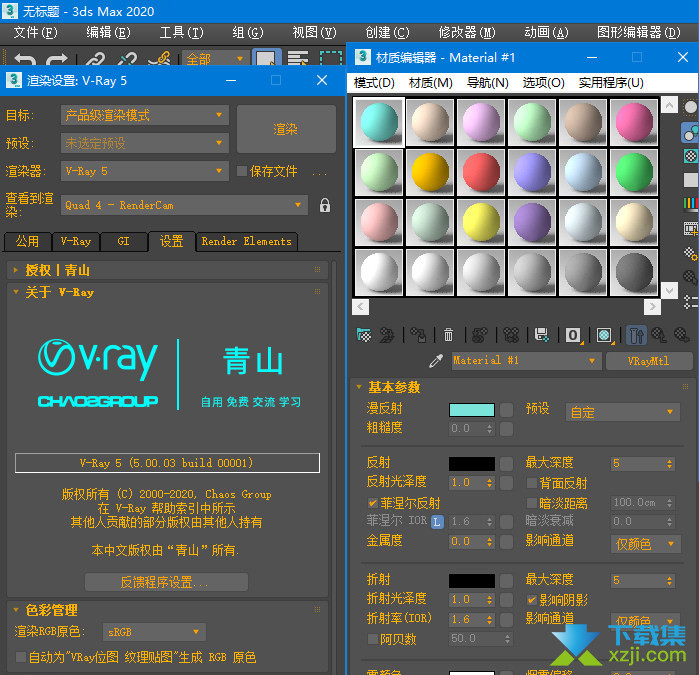699x675 pixels.
Task: Click the Get Material icon
Action: (364, 334)
